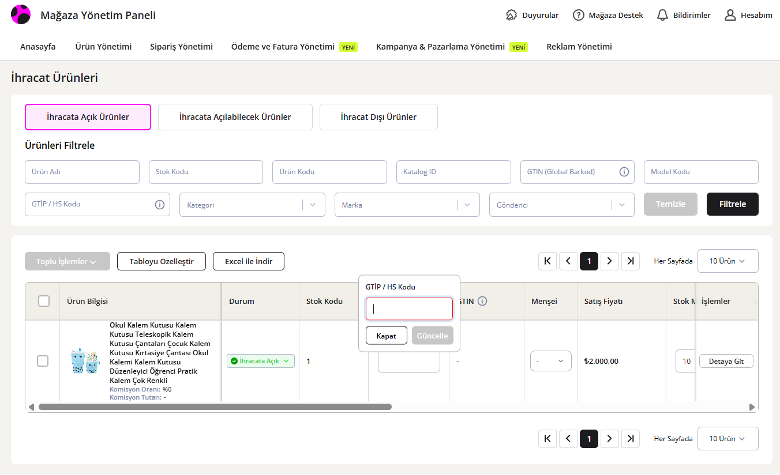The width and height of the screenshot is (780, 475).
Task: Open Bildirimler bell icon
Action: (662, 15)
